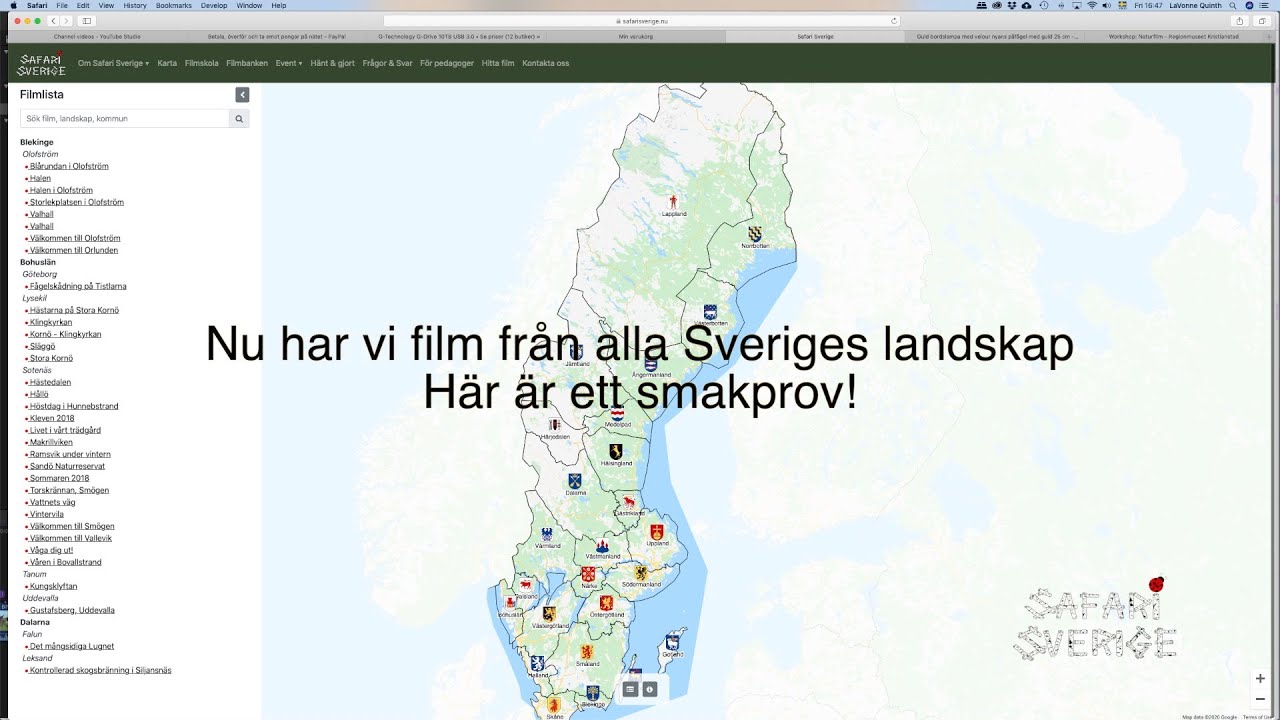Screen dimensions: 1280x720
Task: Open the Småland coat of arms marker
Action: pos(587,652)
